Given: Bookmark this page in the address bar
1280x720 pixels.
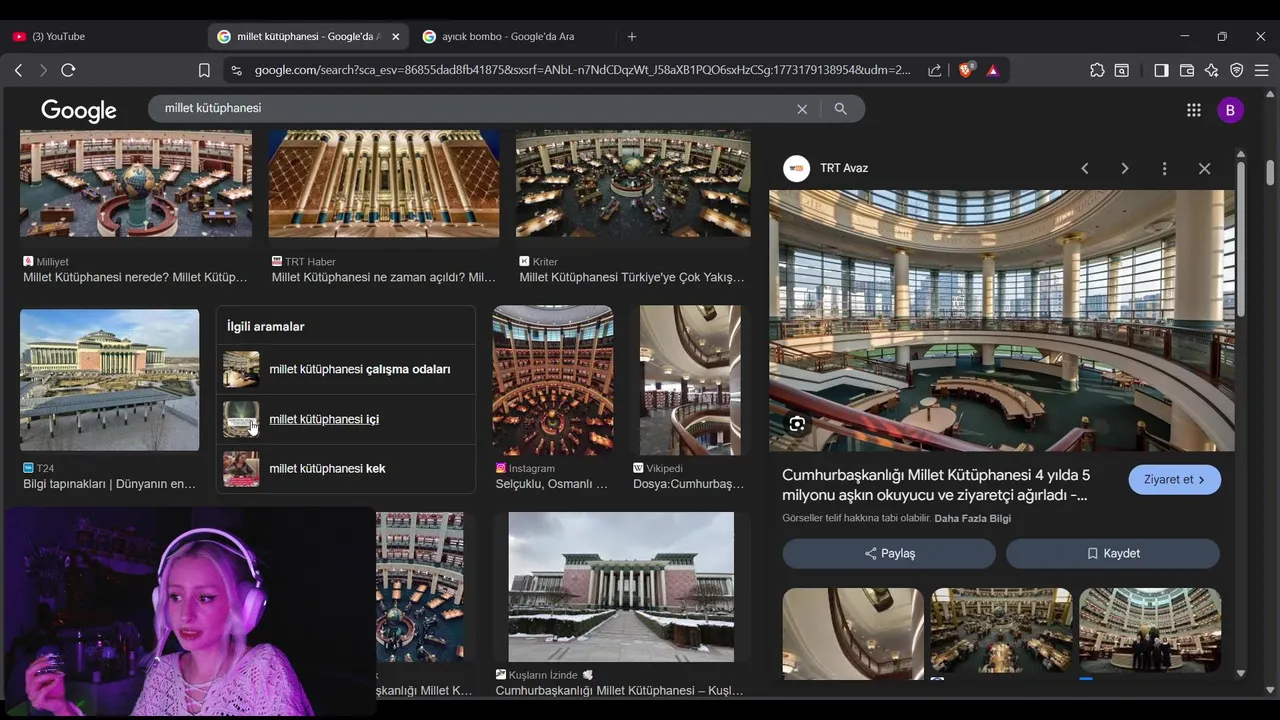Looking at the screenshot, I should [x=204, y=70].
